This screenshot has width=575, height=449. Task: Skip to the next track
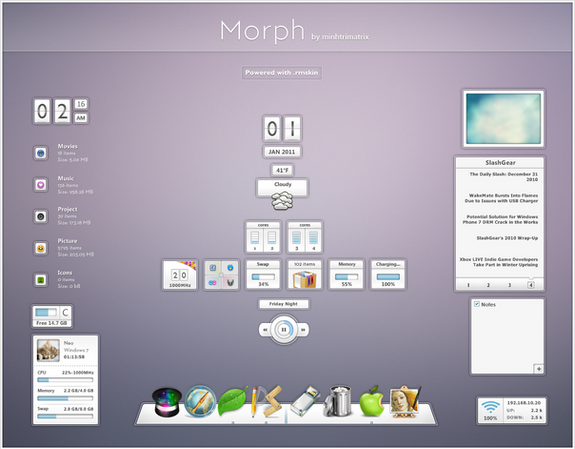click(303, 330)
